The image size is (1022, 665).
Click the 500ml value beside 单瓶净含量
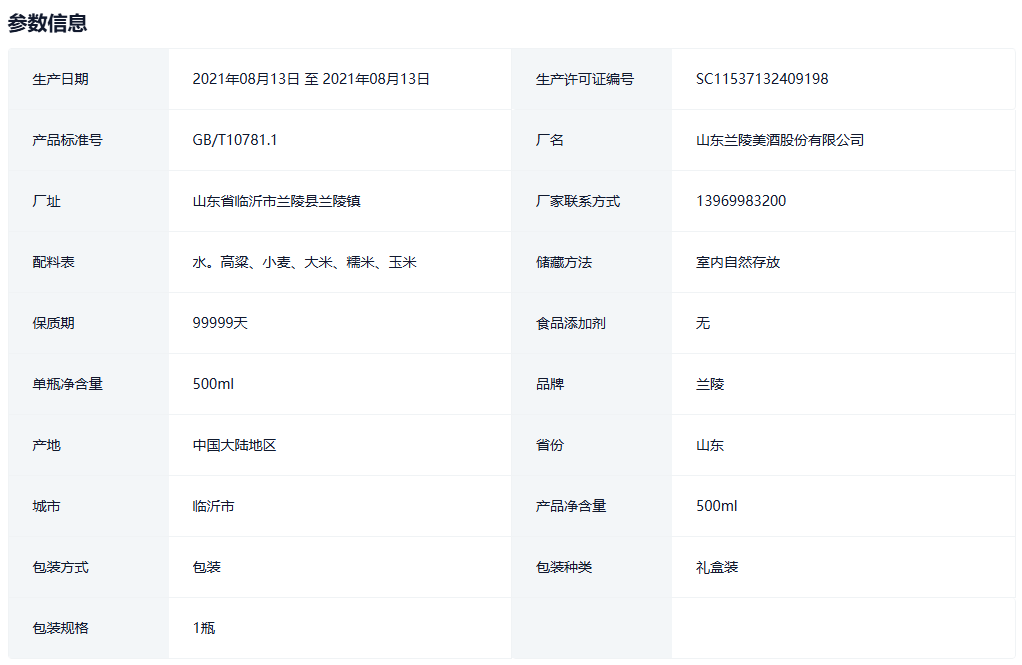pos(213,384)
